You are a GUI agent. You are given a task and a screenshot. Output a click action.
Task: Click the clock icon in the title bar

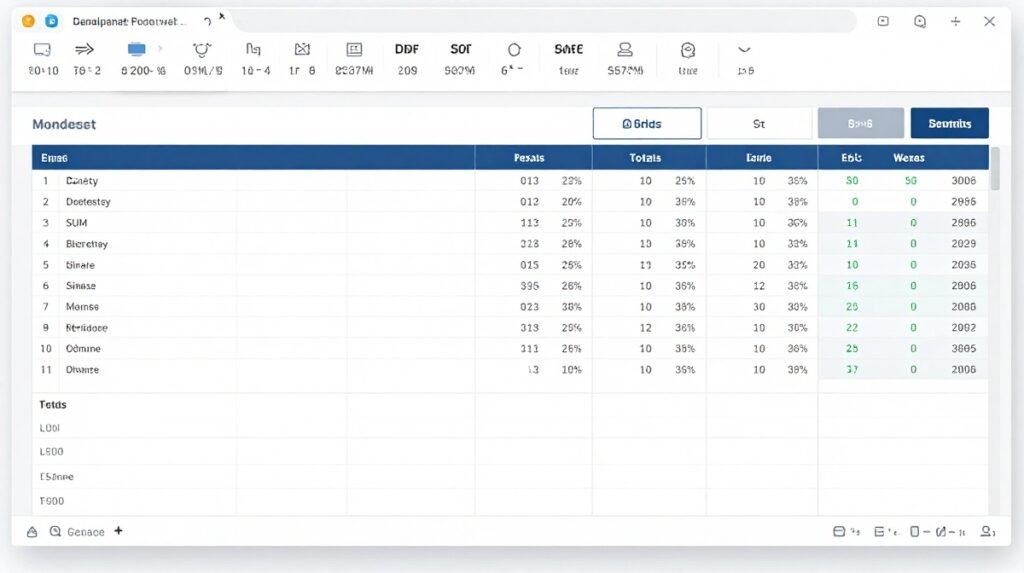(x=920, y=22)
